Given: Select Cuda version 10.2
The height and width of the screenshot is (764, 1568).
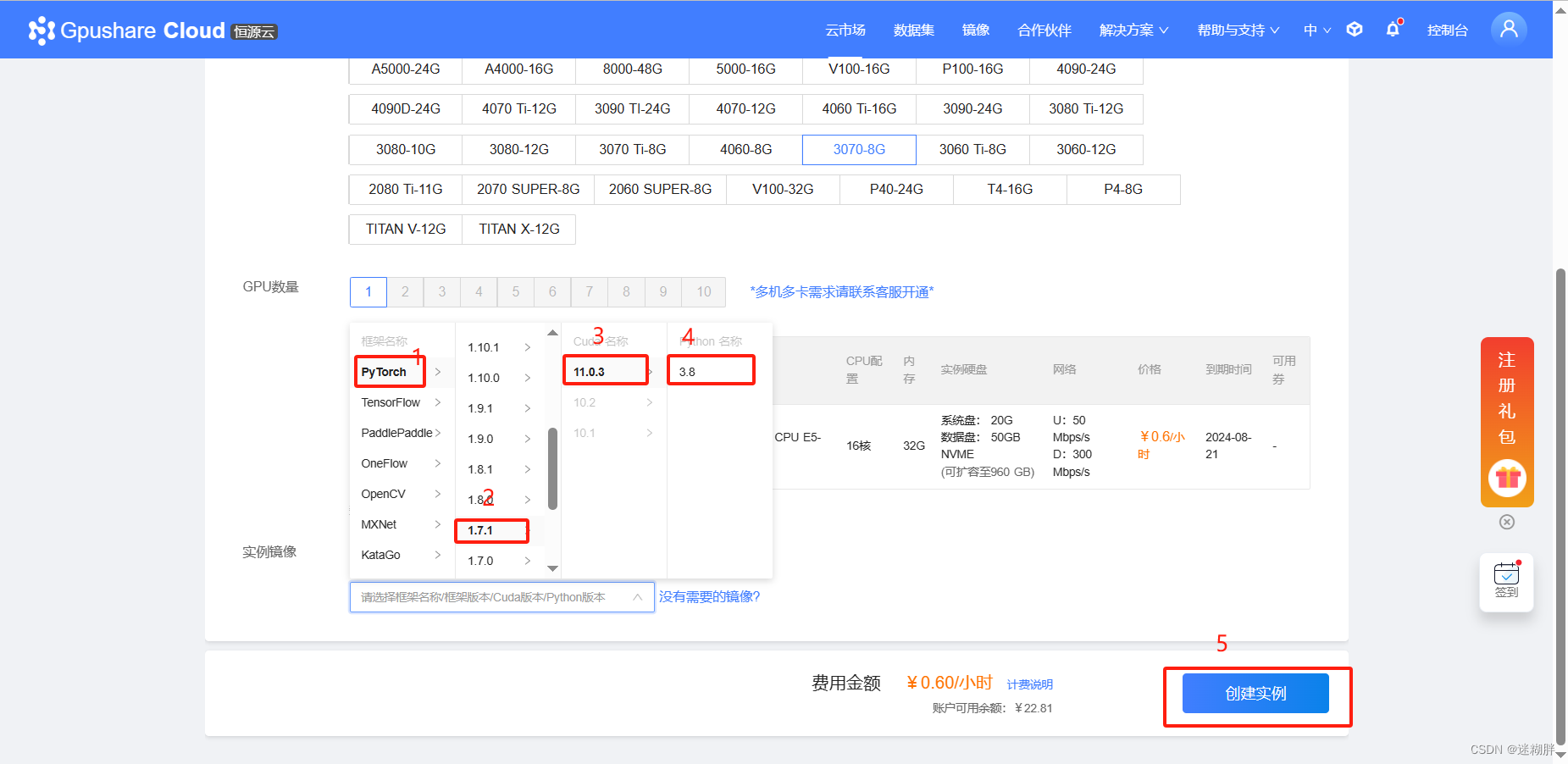Looking at the screenshot, I should click(613, 402).
